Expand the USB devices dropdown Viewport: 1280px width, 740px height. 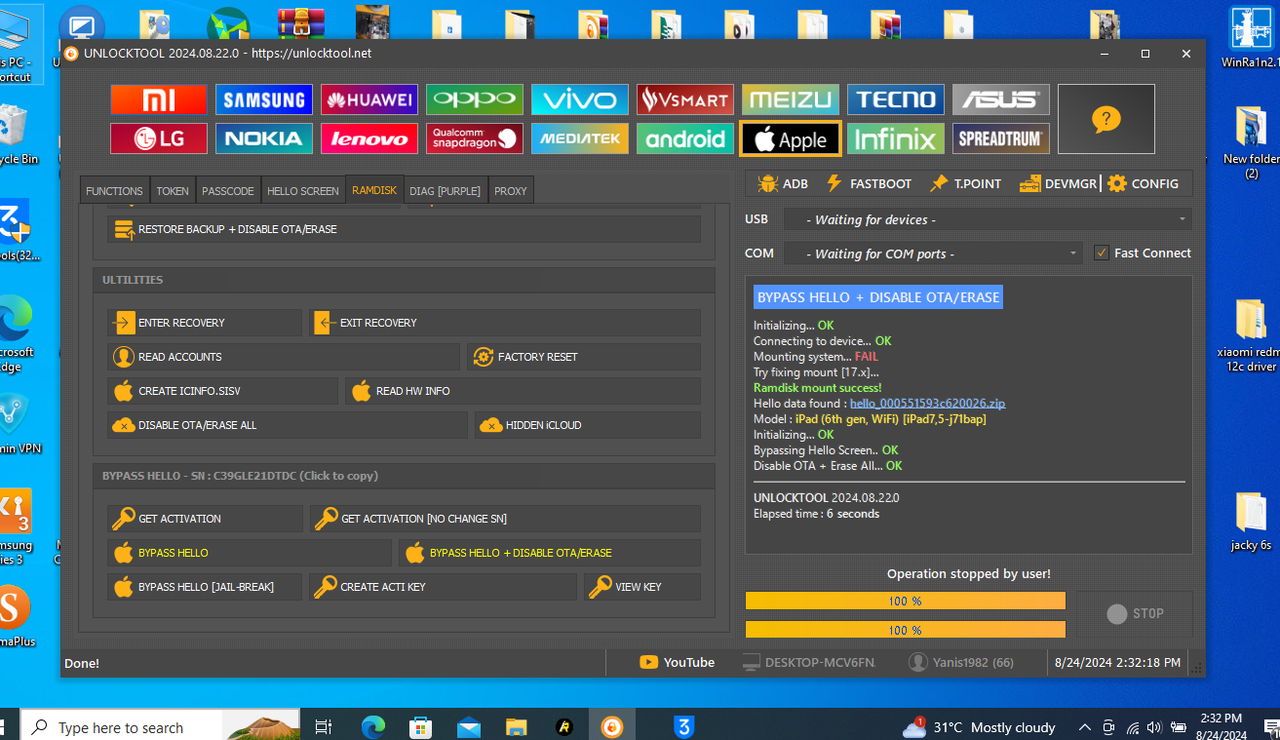(x=988, y=219)
